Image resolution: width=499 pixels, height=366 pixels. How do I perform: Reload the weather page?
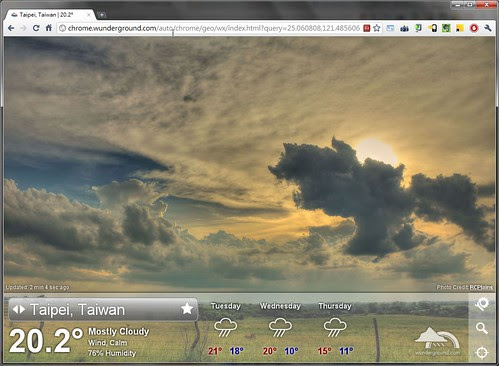[x=36, y=28]
